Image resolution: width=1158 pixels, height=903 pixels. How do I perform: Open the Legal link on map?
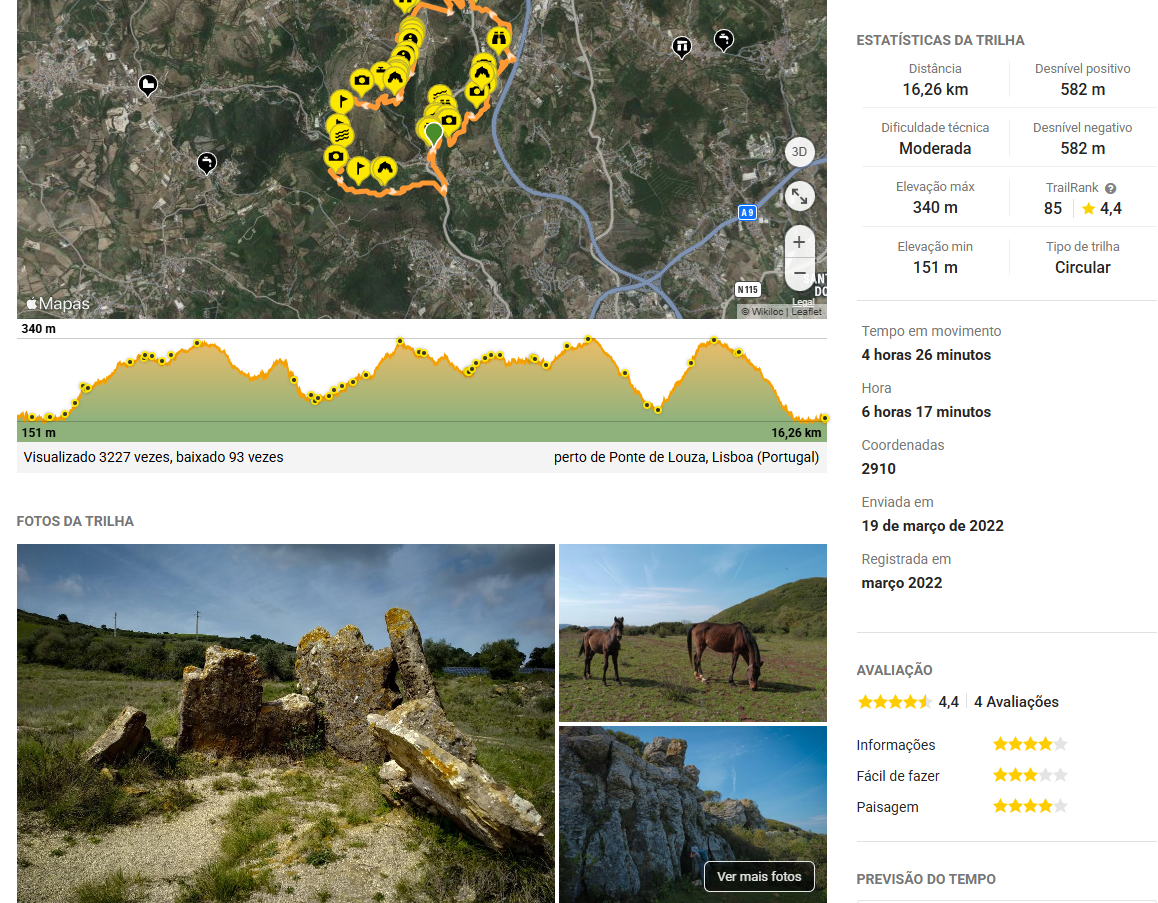(x=803, y=301)
